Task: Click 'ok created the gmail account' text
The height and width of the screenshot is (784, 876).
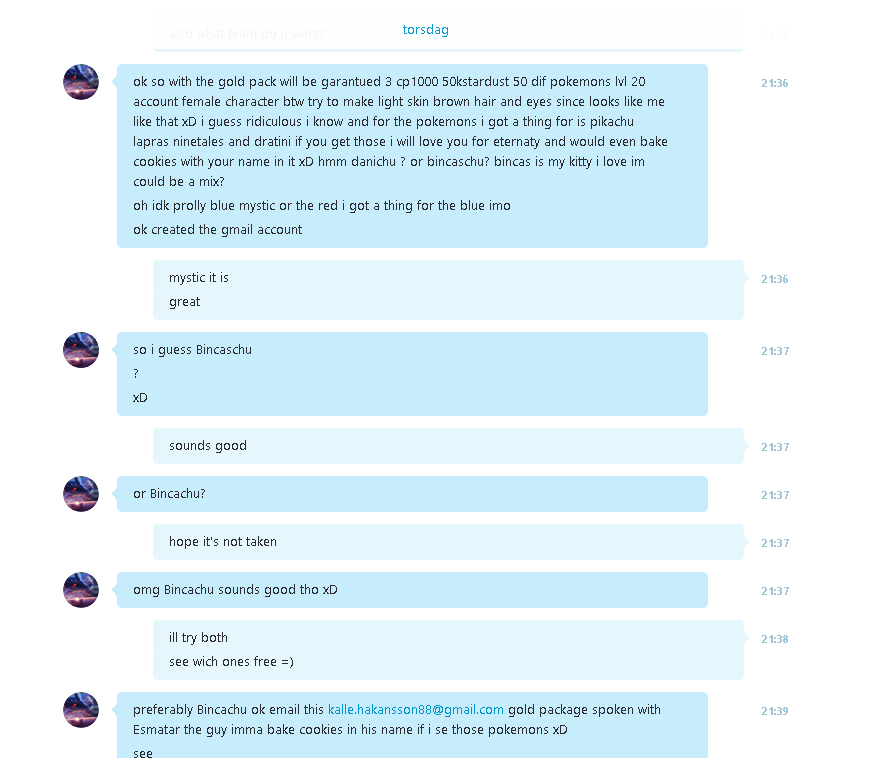Action: pyautogui.click(x=217, y=230)
